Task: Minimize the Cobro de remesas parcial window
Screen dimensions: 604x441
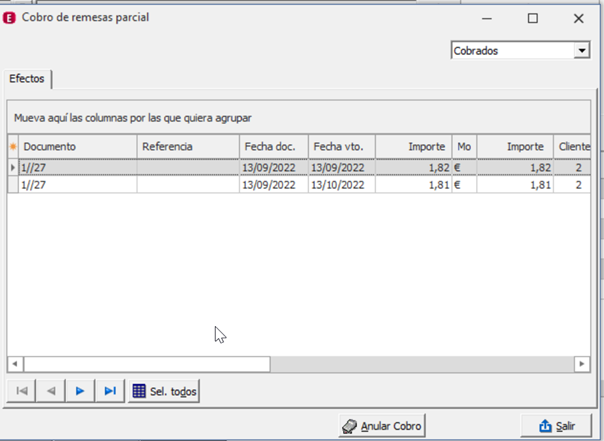Action: click(487, 18)
